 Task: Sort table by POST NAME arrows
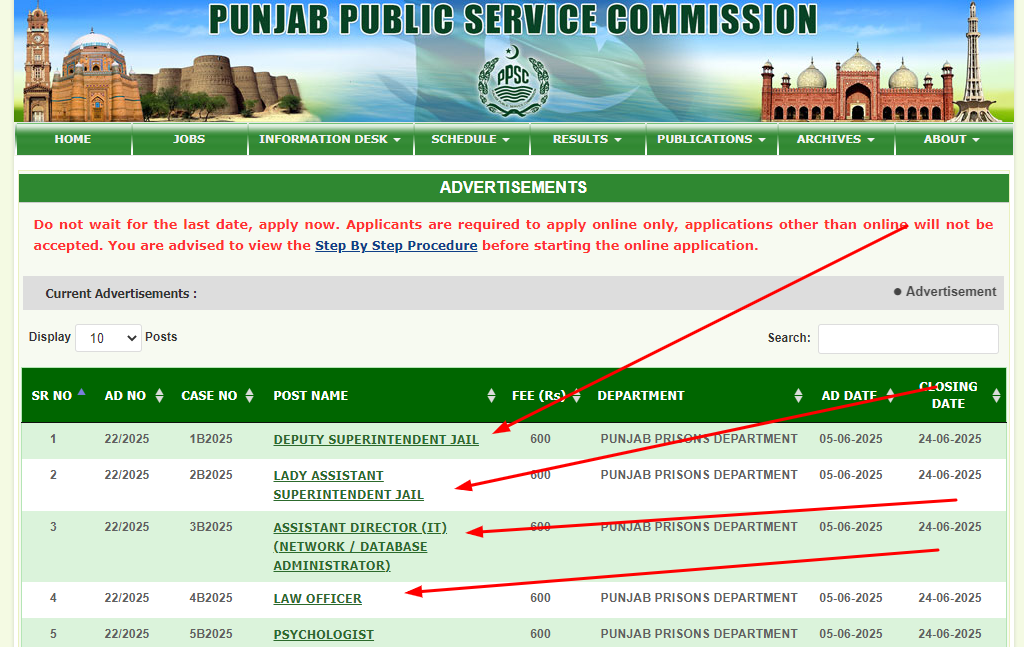(x=492, y=396)
